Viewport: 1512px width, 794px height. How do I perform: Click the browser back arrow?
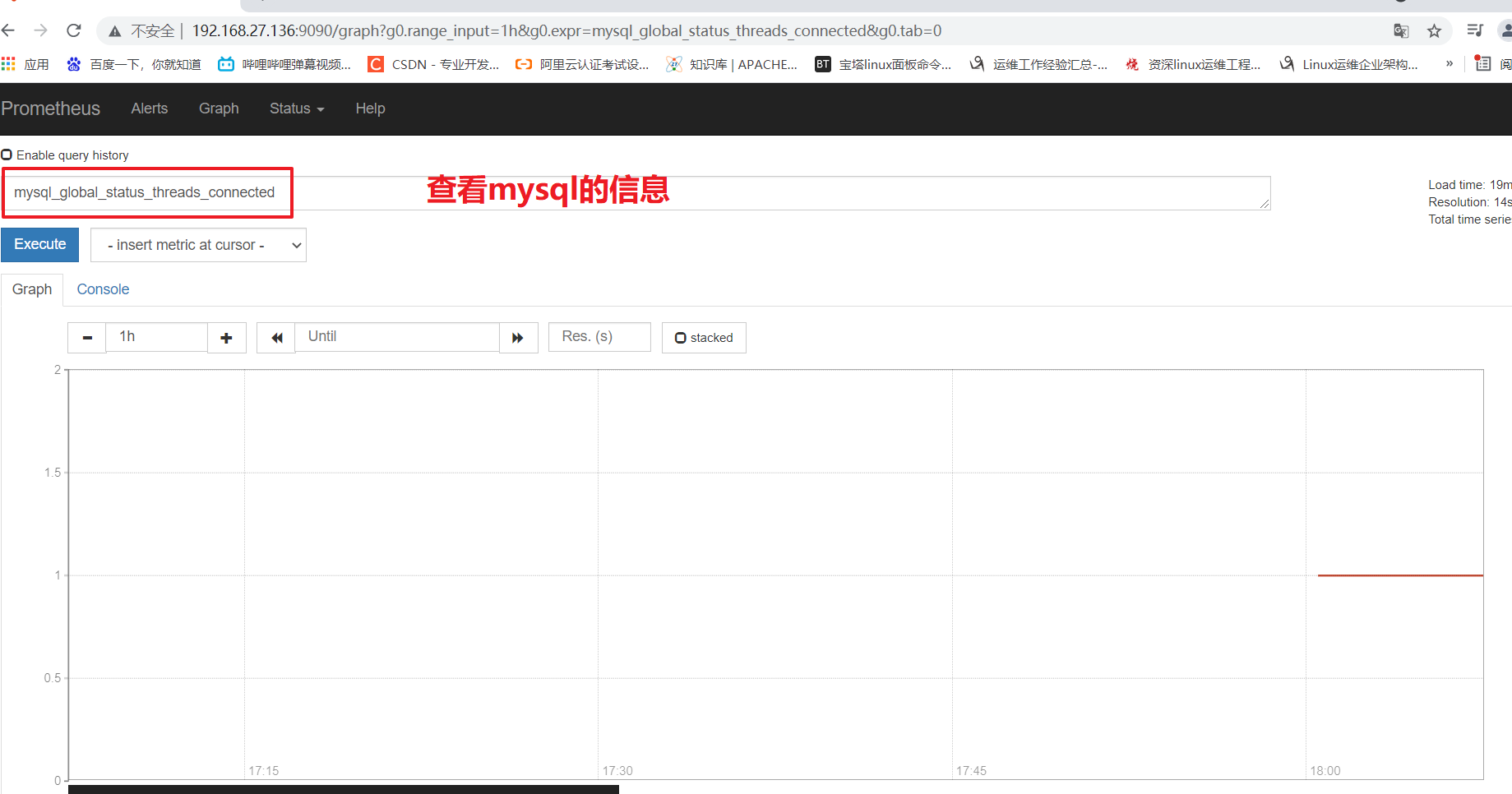[8, 30]
